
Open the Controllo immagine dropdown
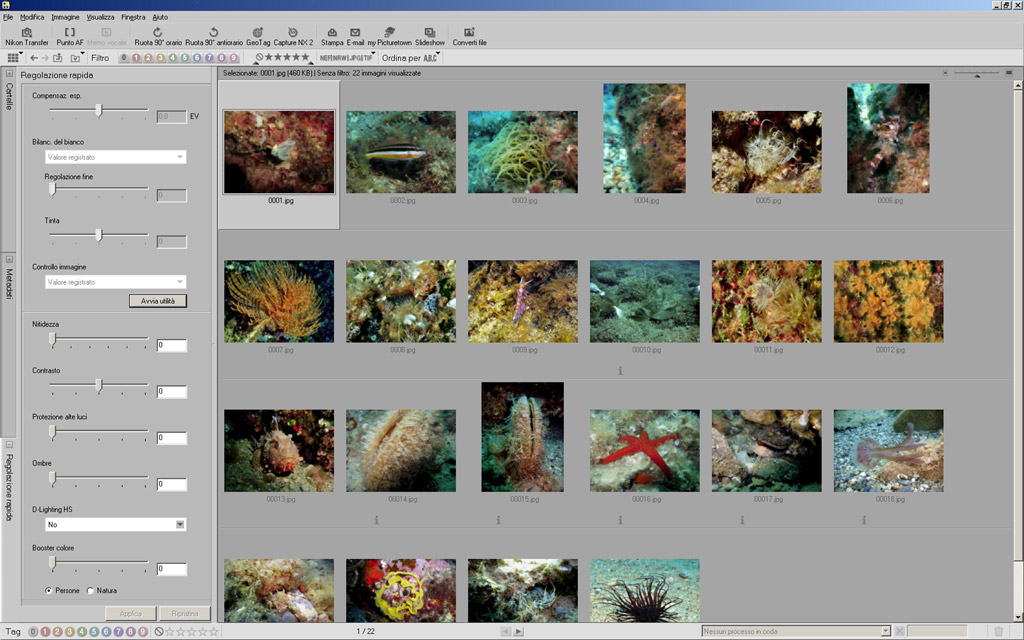click(115, 282)
